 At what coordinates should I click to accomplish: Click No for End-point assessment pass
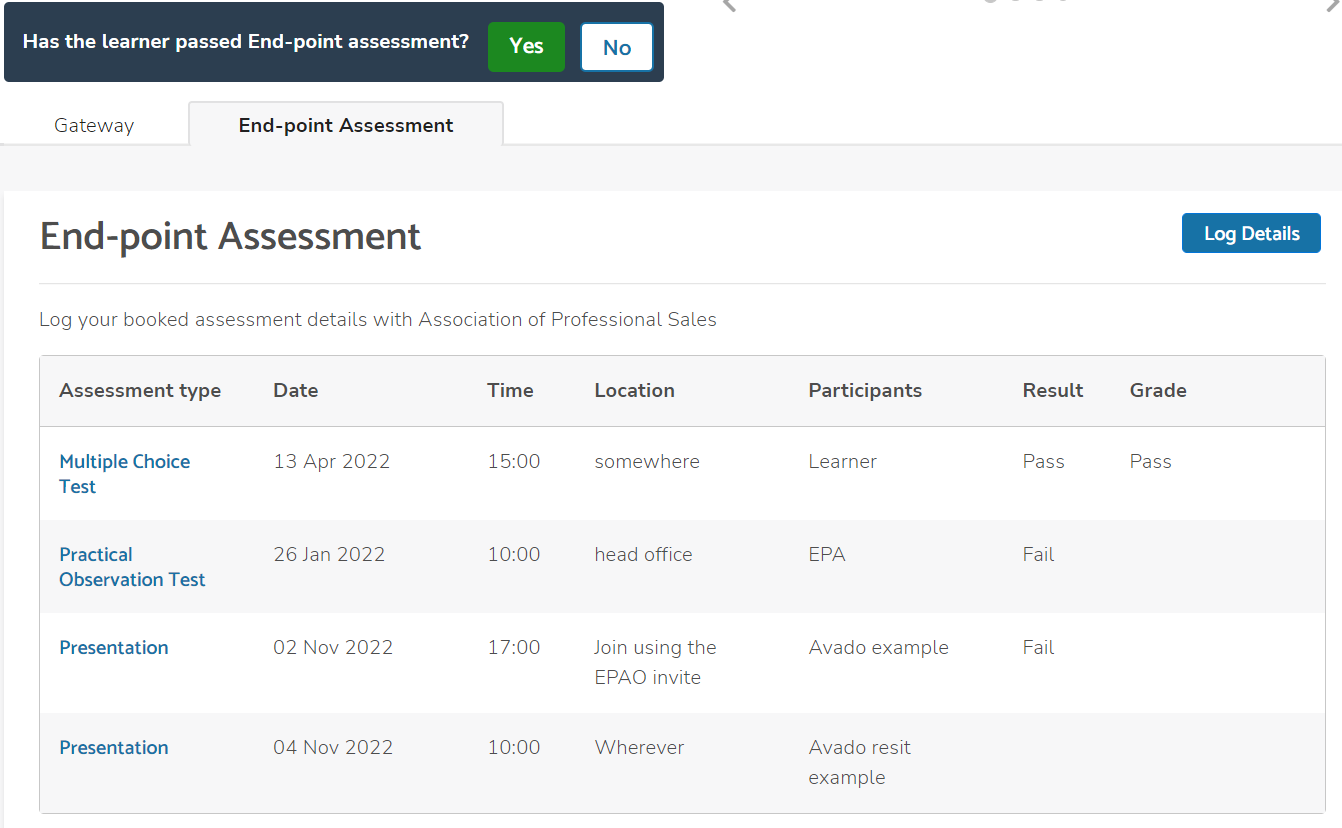click(x=616, y=47)
